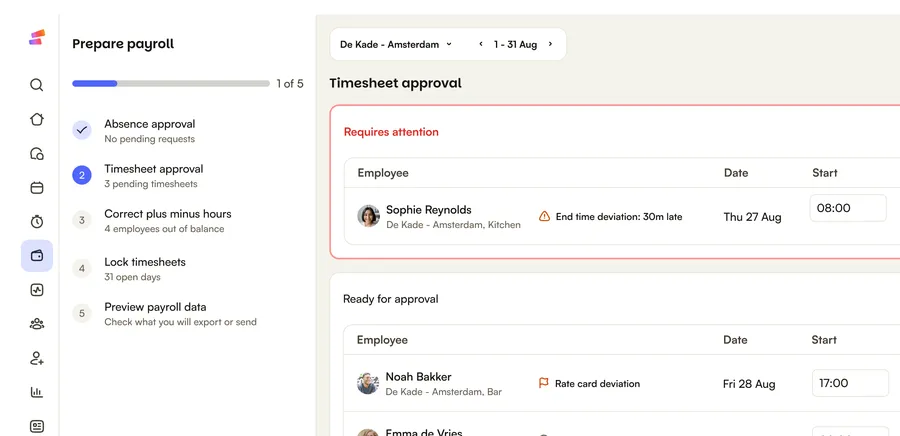The height and width of the screenshot is (436, 900).
Task: Click the 'Rate card deviation' text
Action: [x=597, y=384]
